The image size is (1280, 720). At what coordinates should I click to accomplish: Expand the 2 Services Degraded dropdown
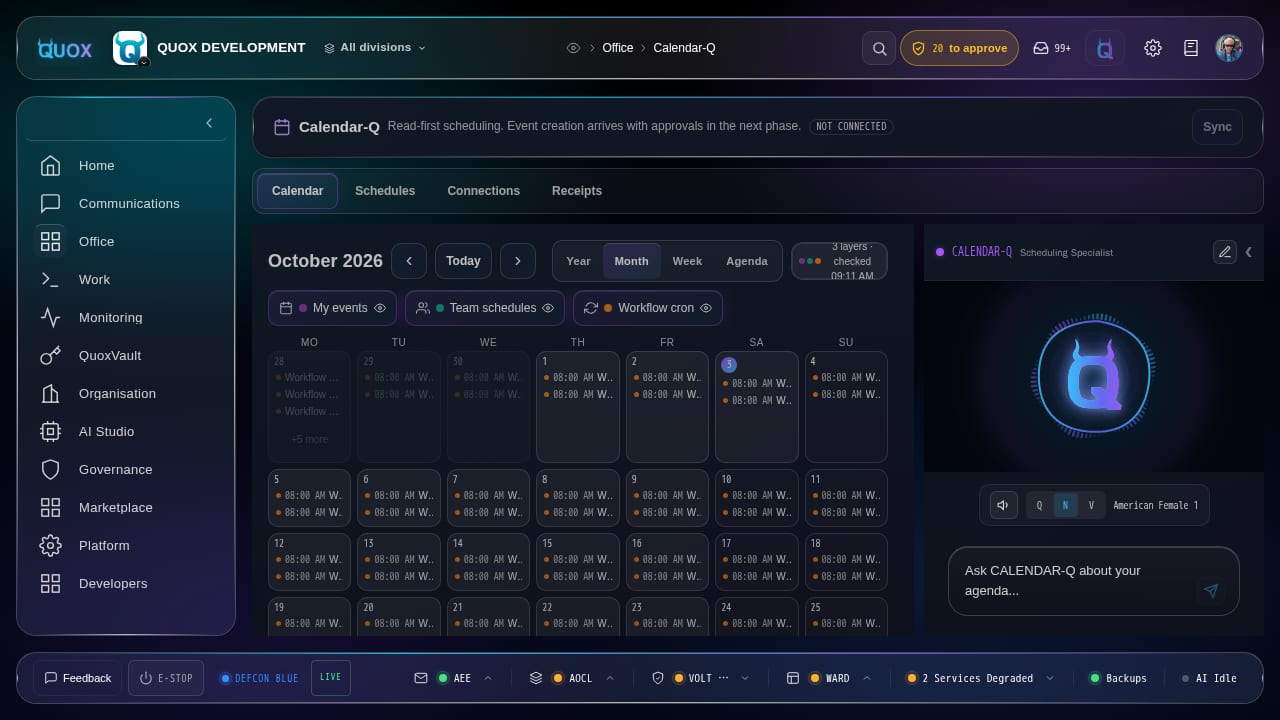pos(1050,678)
